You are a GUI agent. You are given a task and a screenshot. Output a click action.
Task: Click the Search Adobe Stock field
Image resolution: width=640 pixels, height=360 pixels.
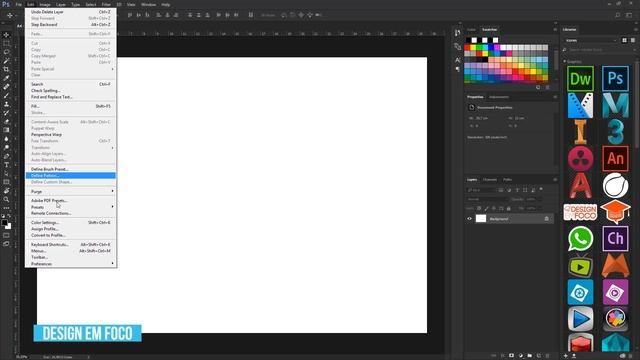pos(599,50)
